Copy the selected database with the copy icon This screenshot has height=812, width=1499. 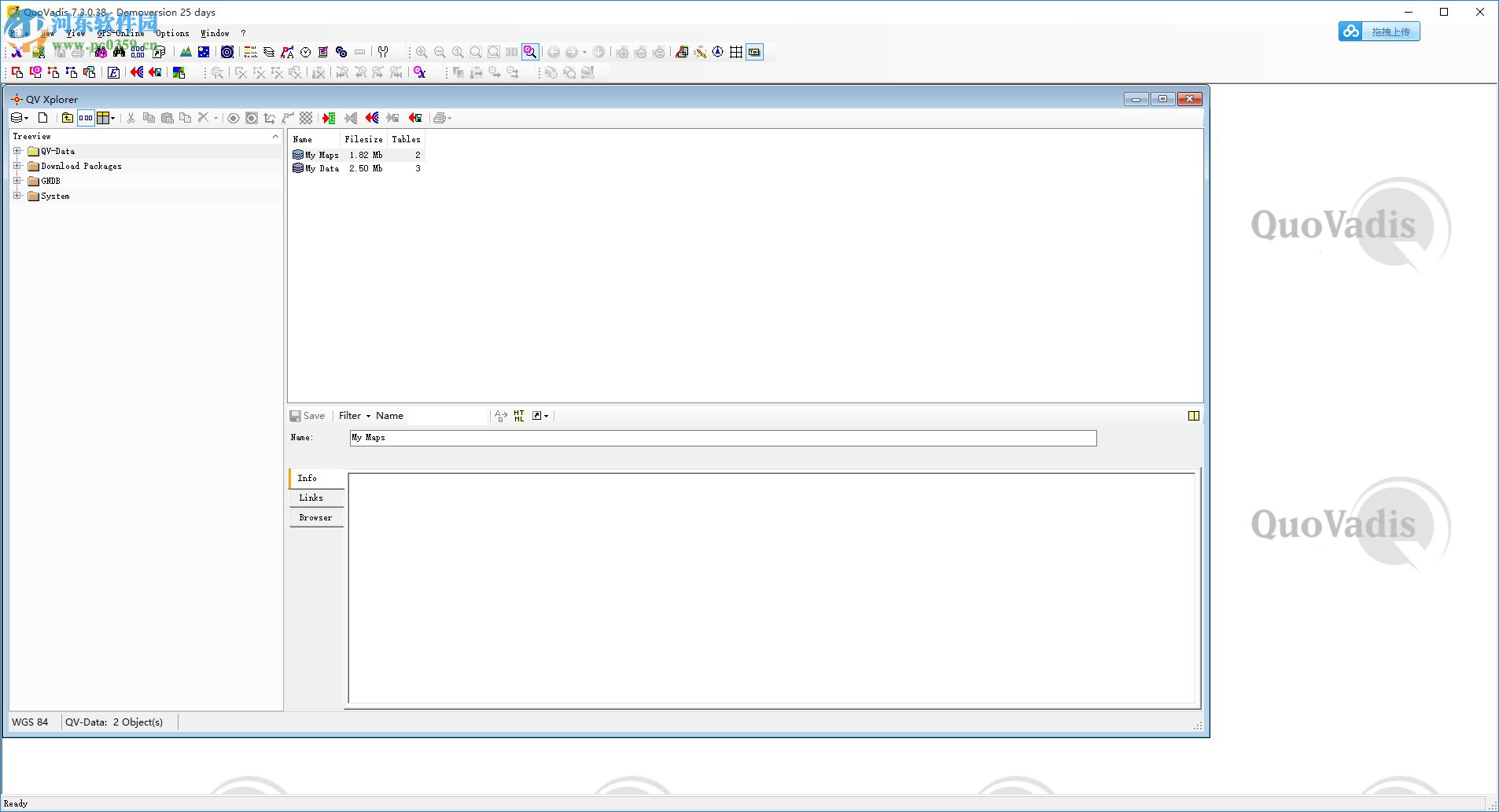(149, 118)
